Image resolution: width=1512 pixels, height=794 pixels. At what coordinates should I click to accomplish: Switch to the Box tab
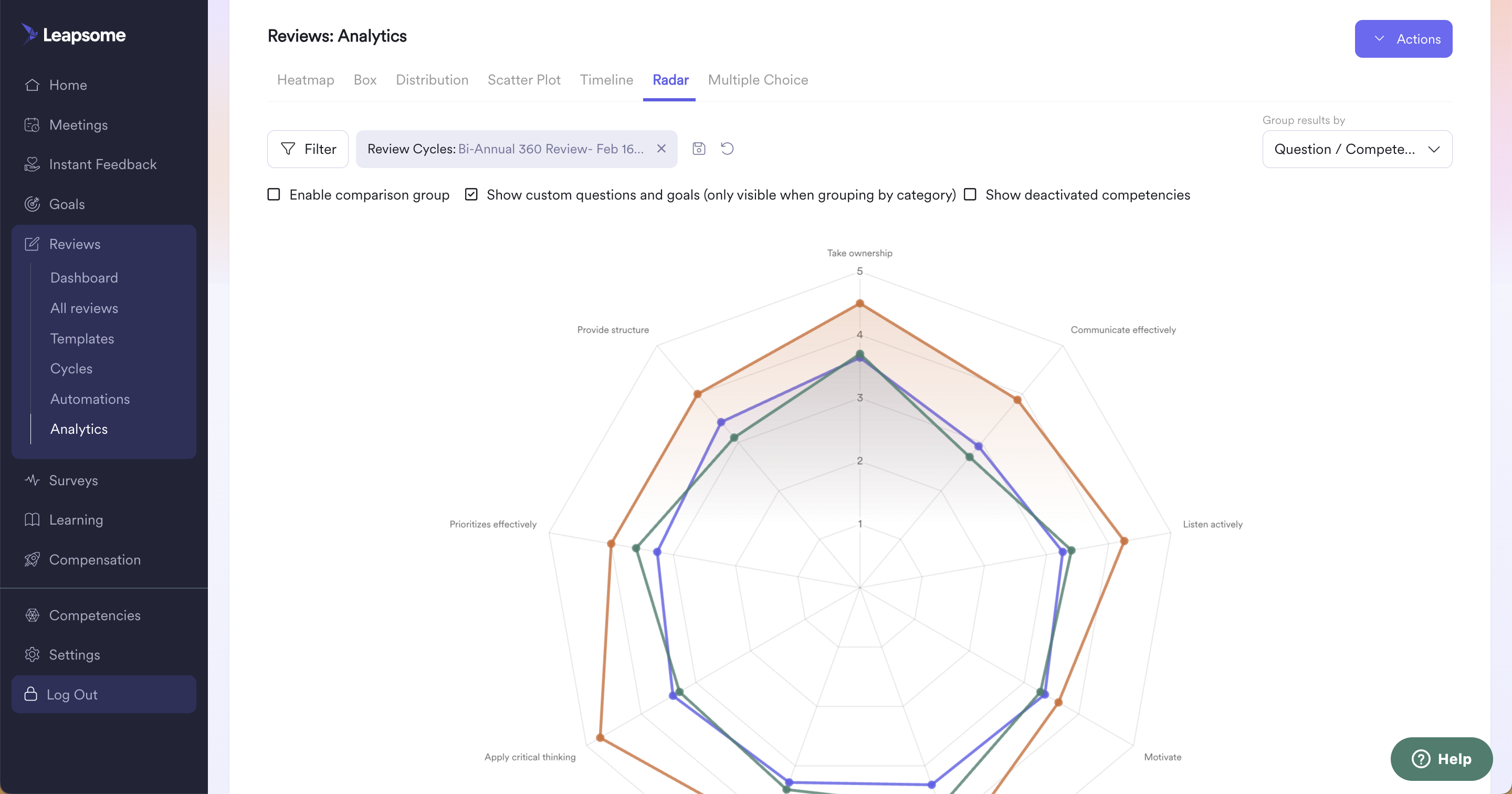[x=365, y=80]
